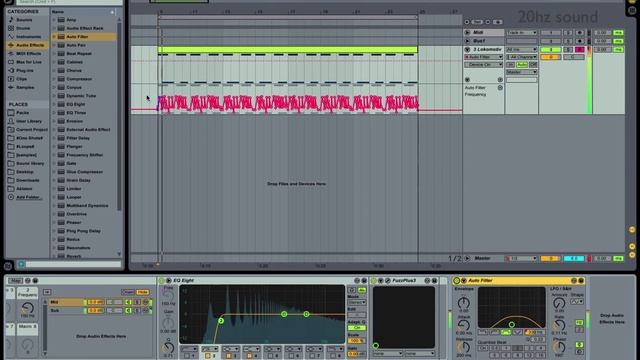Select the Mid chain in the rack
The width and height of the screenshot is (640, 360).
[x=66, y=302]
